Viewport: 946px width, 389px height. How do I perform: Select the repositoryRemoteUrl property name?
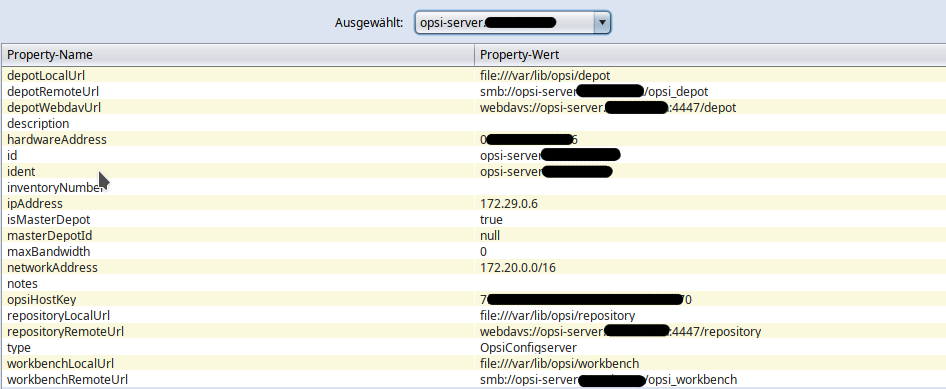pyautogui.click(x=65, y=331)
